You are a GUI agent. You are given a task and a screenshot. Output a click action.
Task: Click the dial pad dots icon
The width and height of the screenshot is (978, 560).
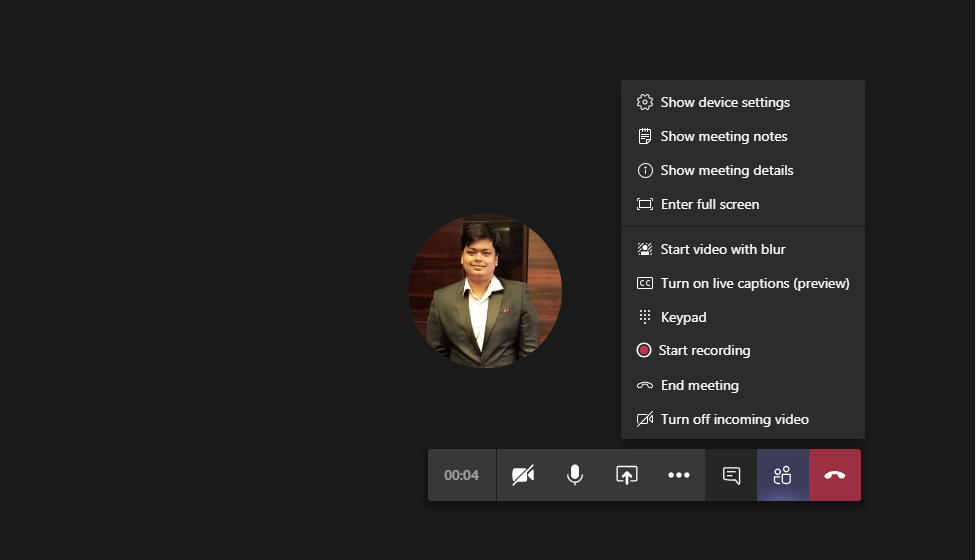pyautogui.click(x=644, y=317)
